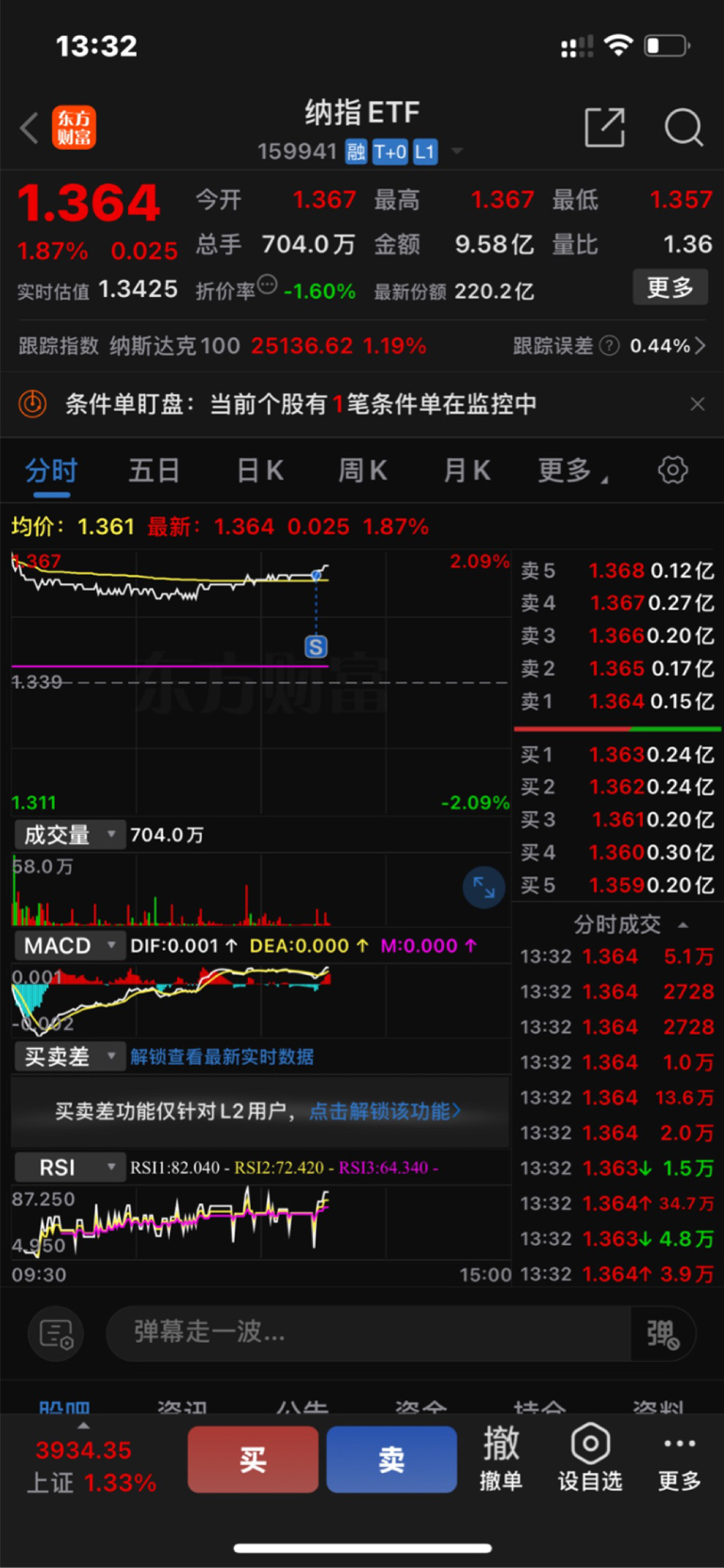Tap the L1 level badge

coord(425,152)
